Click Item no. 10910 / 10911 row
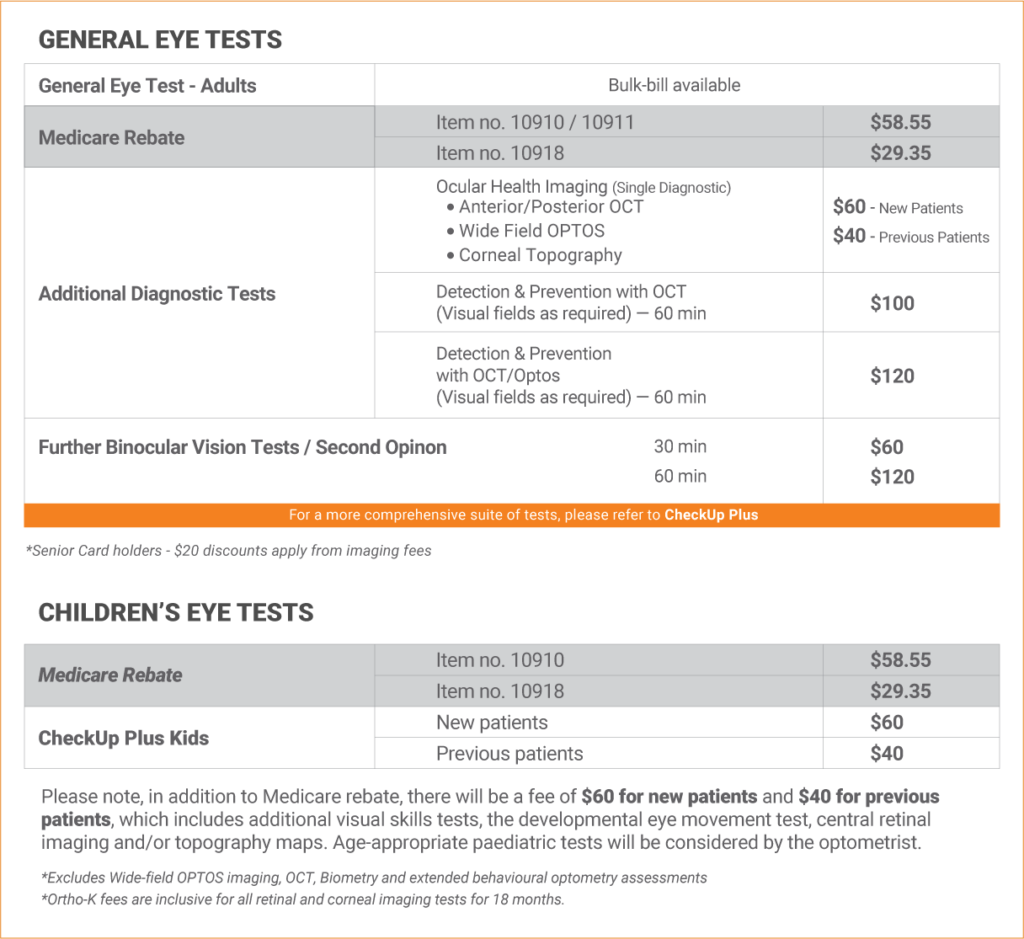This screenshot has width=1024, height=939. click(535, 123)
